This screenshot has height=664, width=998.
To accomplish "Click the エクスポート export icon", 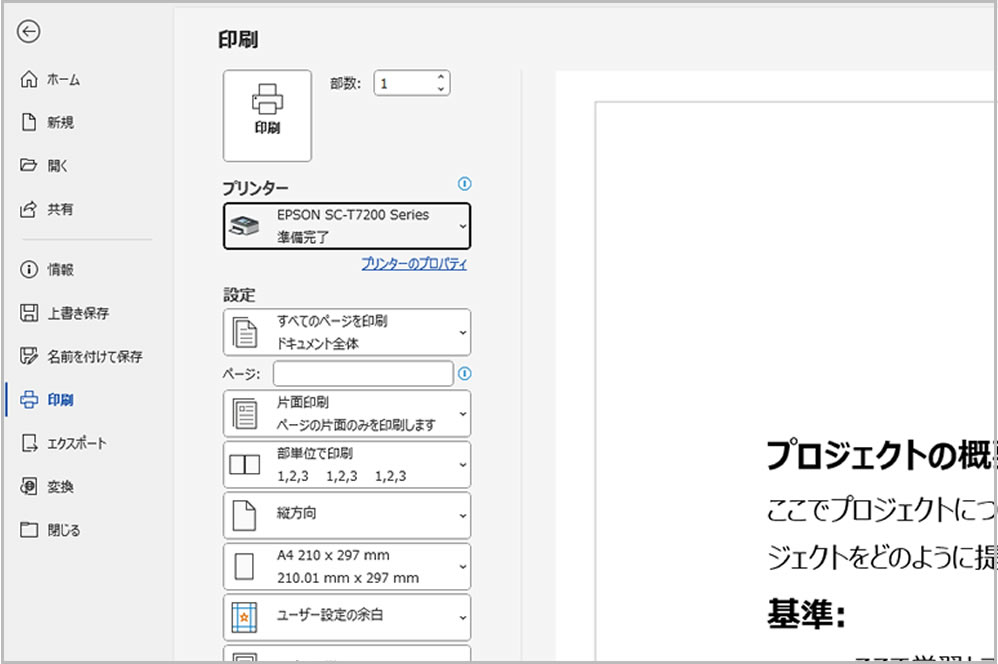I will click(x=29, y=443).
